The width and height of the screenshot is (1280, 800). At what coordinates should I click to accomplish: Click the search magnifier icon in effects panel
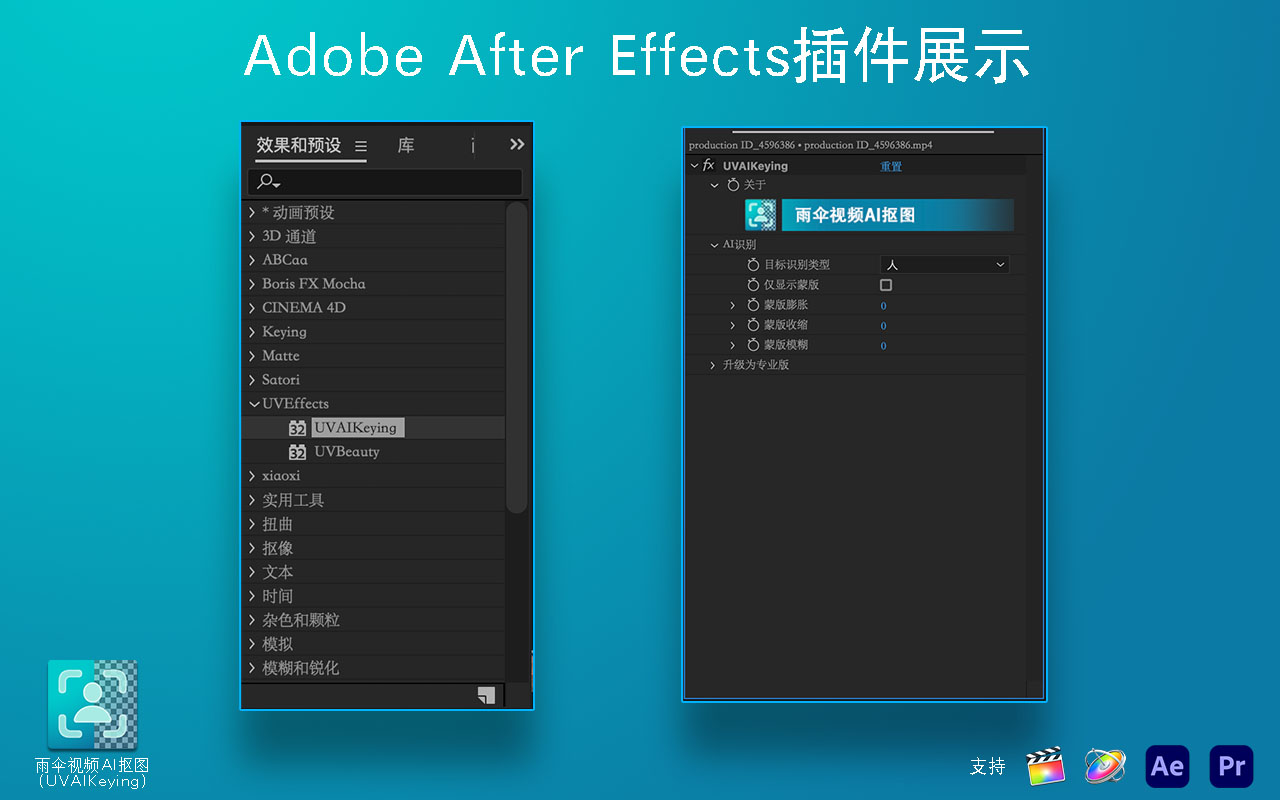coord(268,182)
